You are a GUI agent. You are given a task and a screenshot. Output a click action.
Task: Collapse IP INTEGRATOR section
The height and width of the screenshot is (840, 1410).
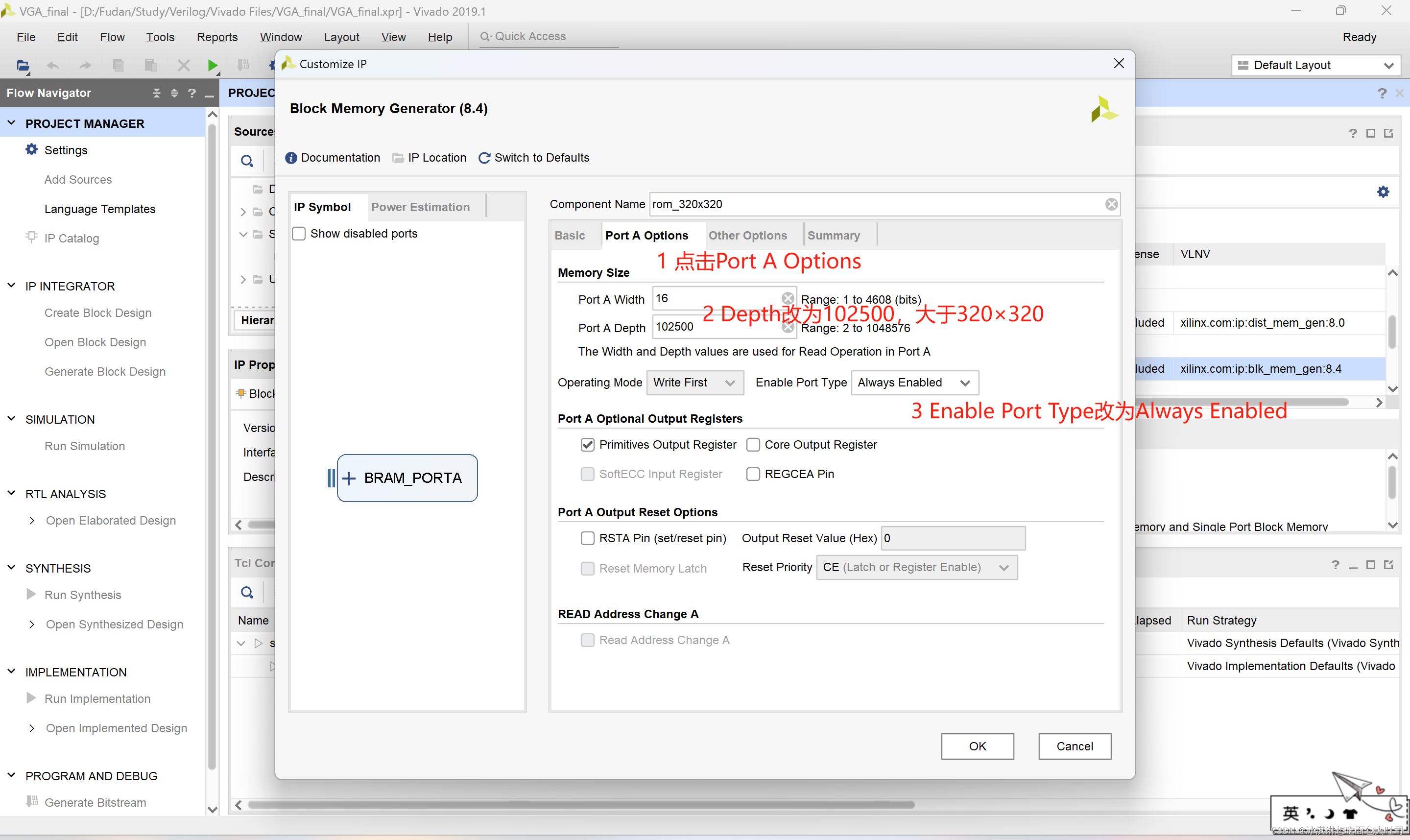point(11,285)
